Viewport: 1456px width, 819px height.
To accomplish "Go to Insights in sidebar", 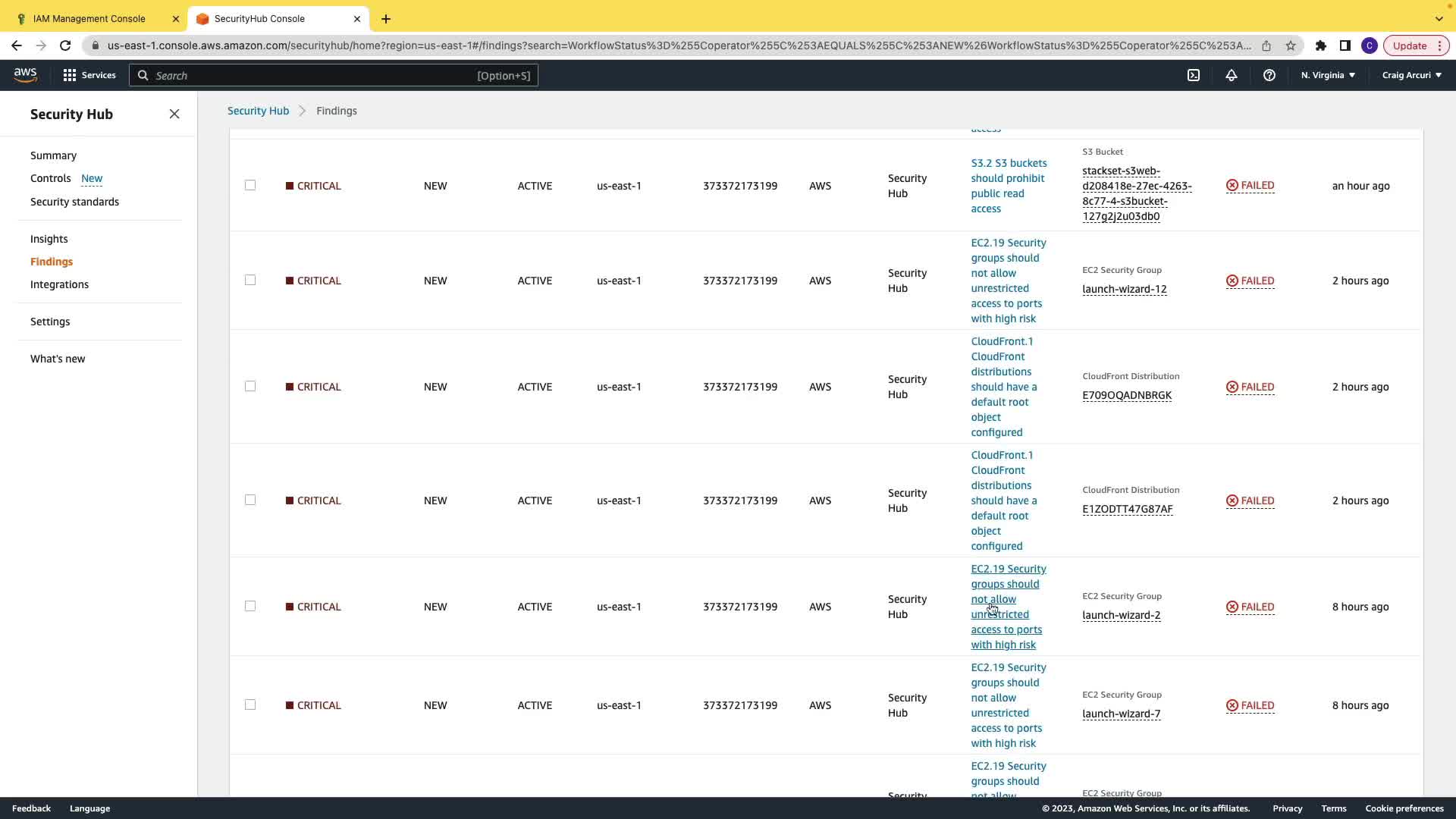I will [49, 239].
